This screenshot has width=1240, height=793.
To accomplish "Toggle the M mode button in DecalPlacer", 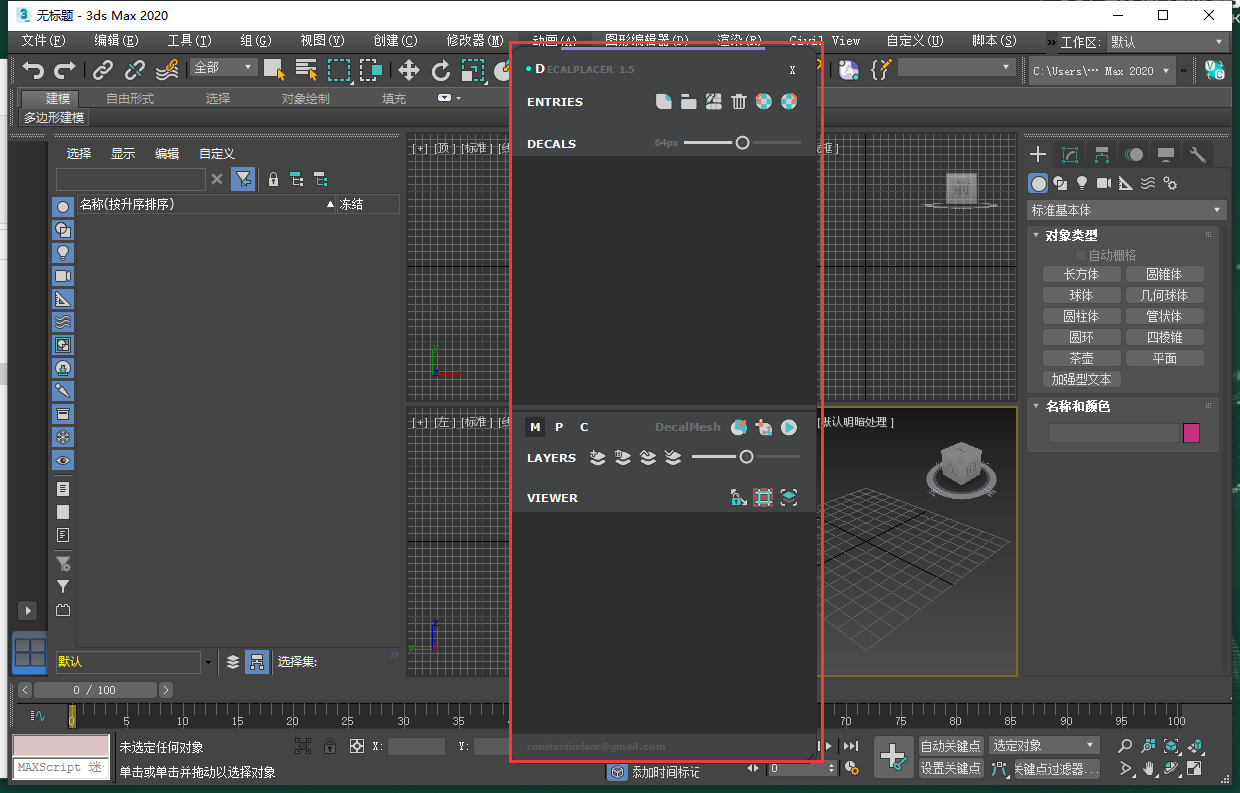I will click(x=535, y=427).
